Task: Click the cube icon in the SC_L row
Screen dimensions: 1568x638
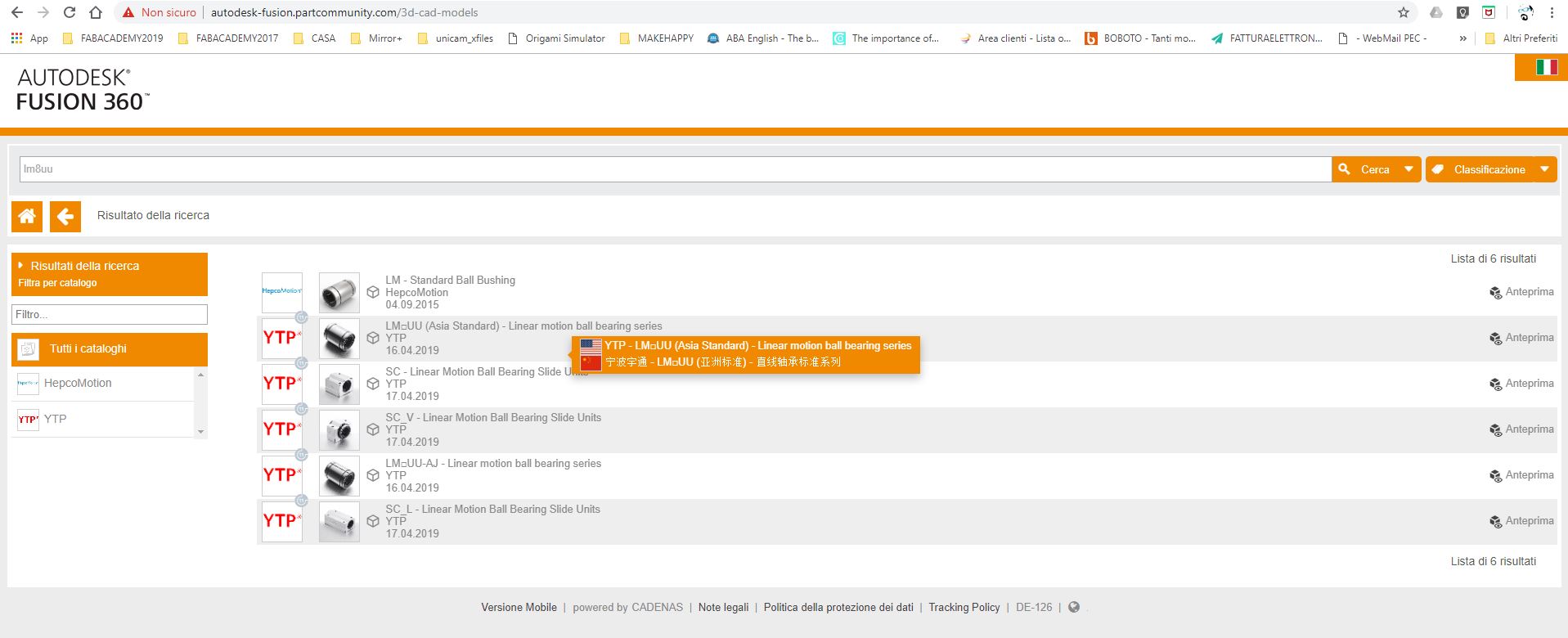Action: 373,521
